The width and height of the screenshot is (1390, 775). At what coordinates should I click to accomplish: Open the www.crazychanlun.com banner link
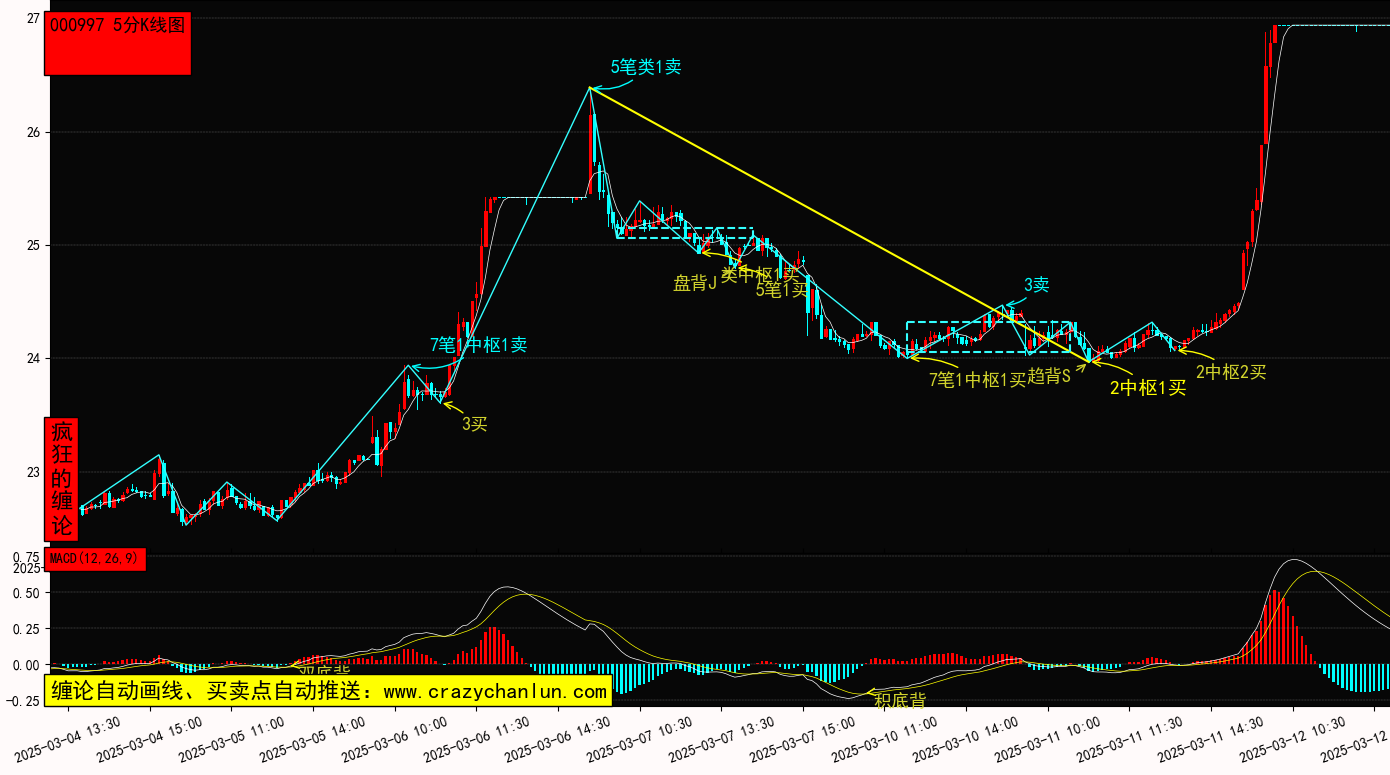coord(327,691)
